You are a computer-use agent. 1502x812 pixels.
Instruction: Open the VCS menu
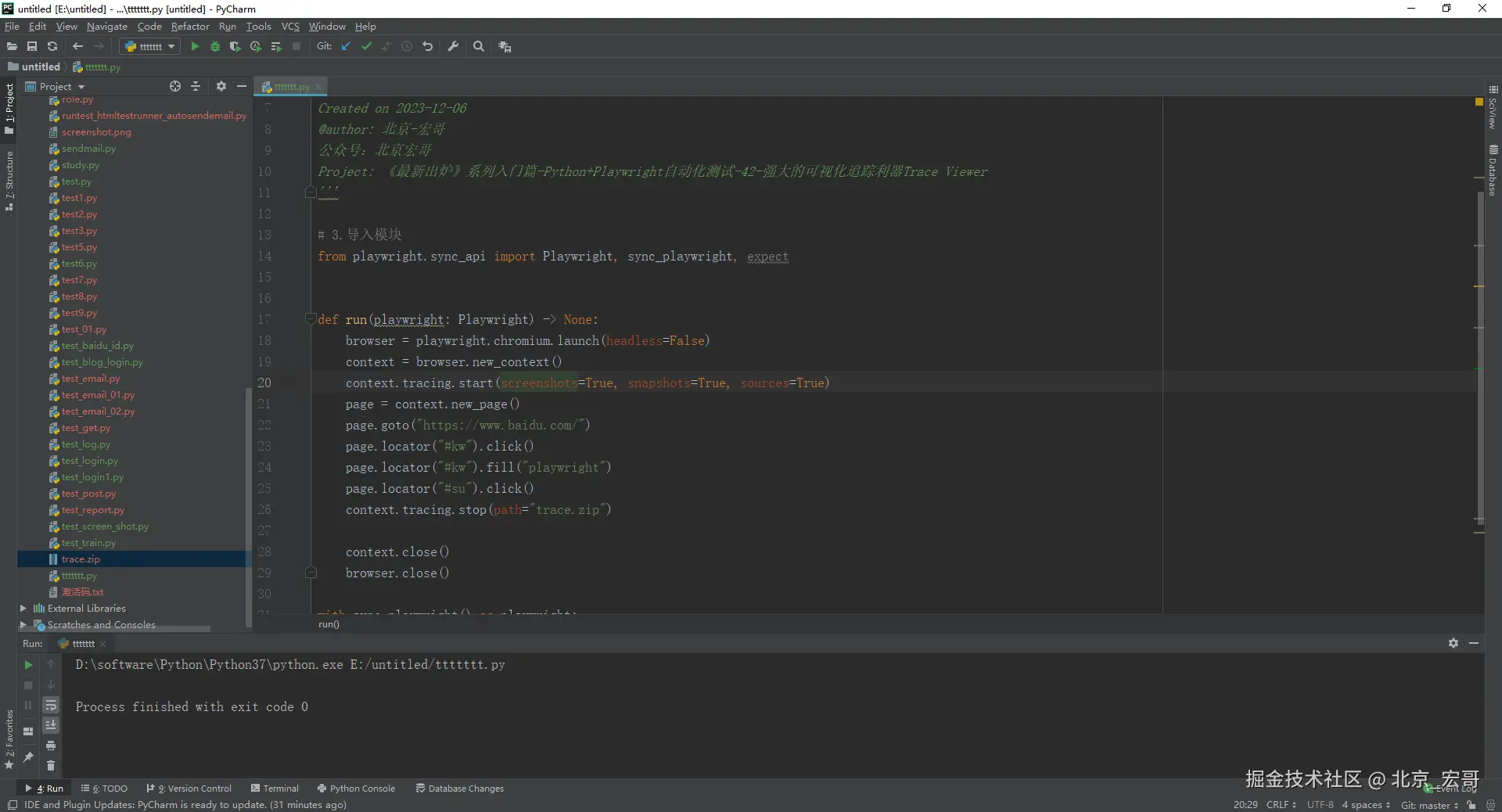290,27
